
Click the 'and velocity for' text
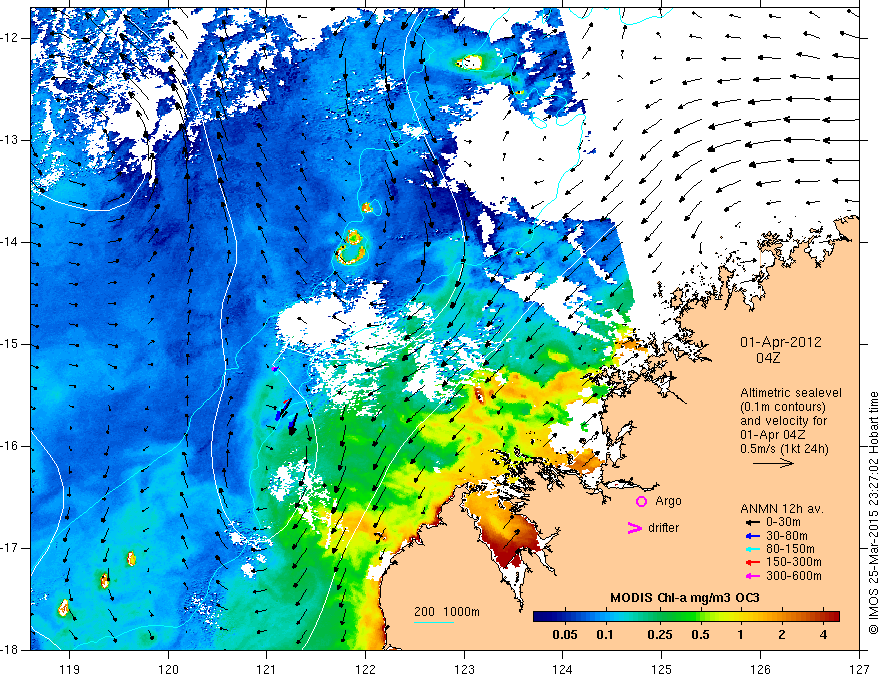pyautogui.click(x=783, y=421)
